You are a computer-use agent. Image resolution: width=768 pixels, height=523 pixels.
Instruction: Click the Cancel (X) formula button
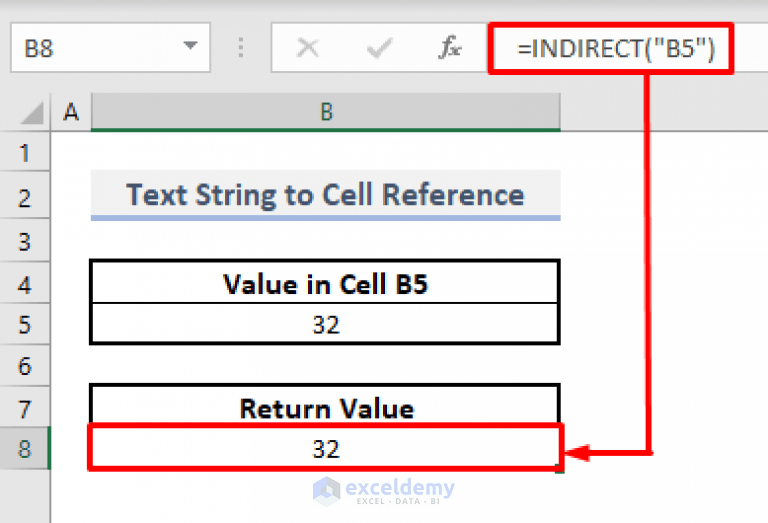point(308,48)
